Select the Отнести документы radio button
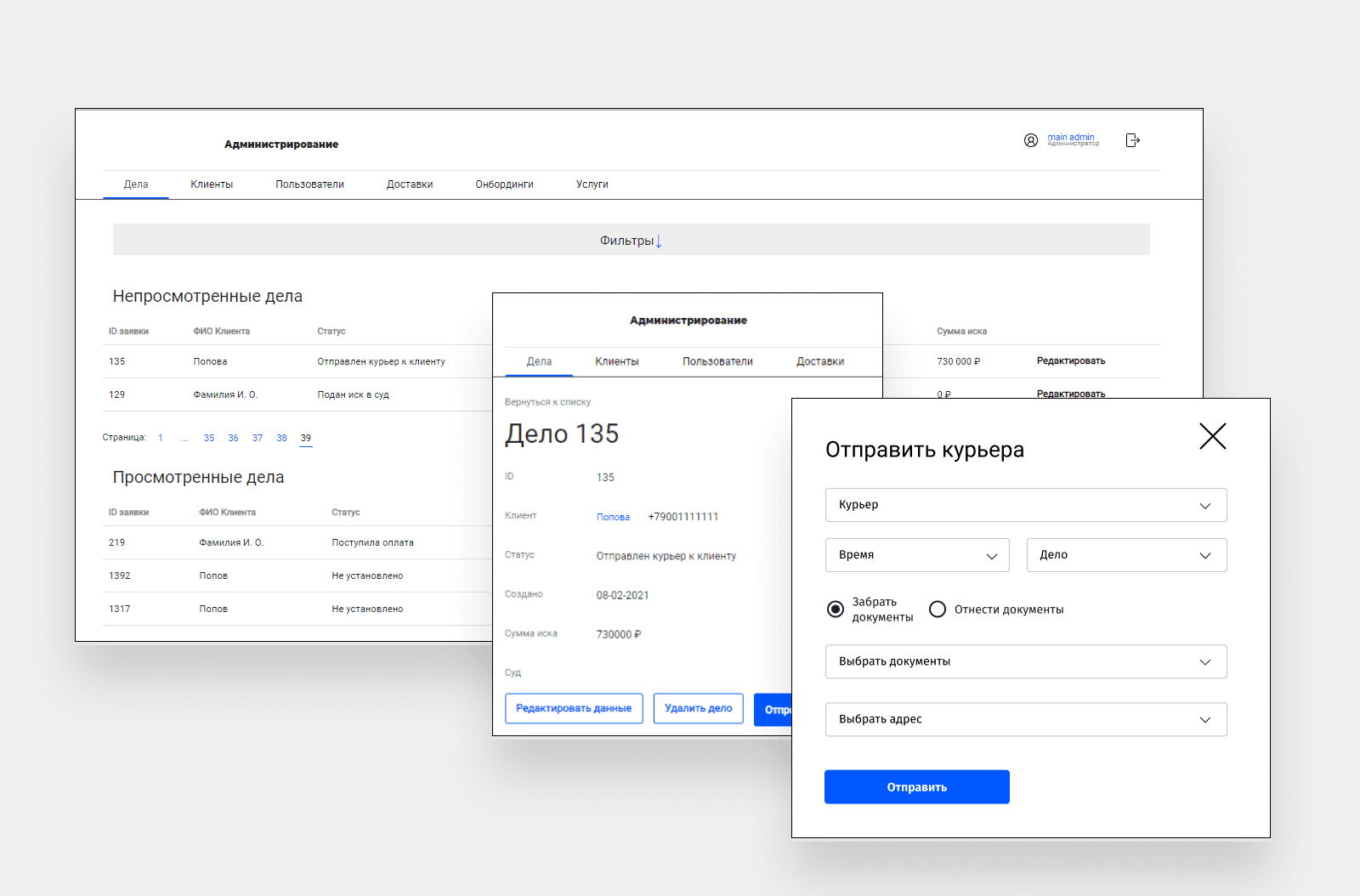Viewport: 1360px width, 896px height. pyautogui.click(x=938, y=609)
